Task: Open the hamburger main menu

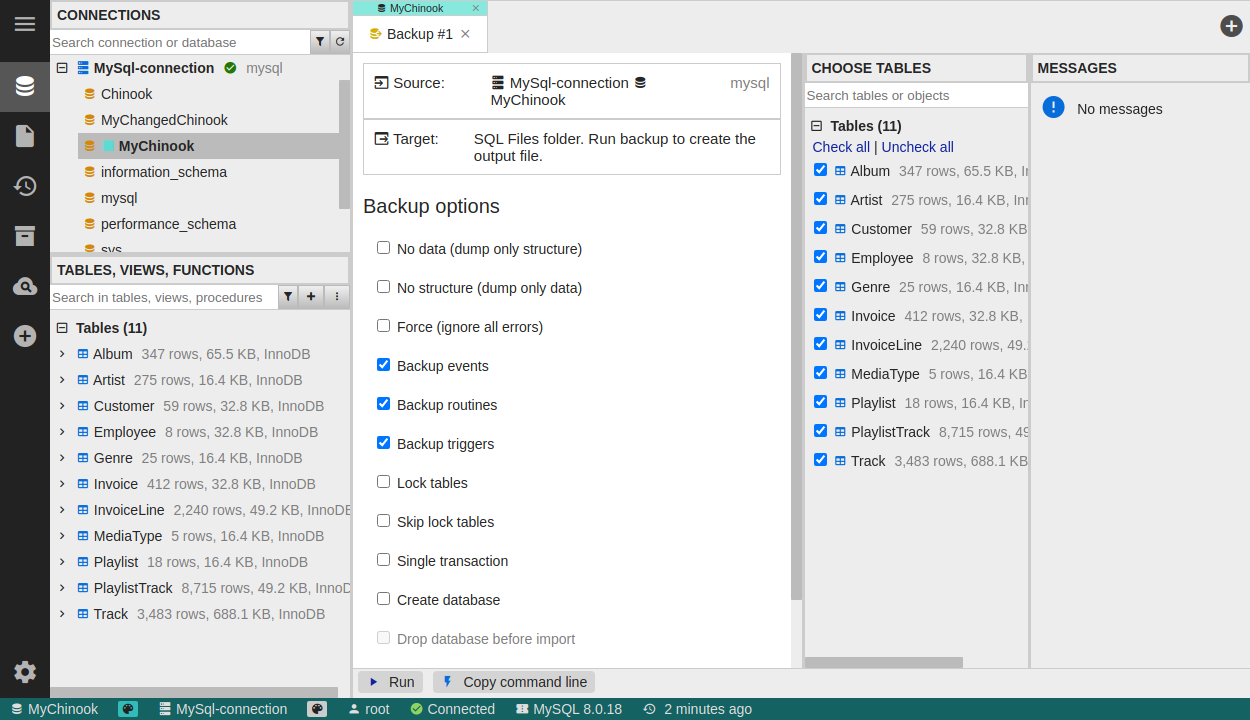Action: tap(24, 24)
